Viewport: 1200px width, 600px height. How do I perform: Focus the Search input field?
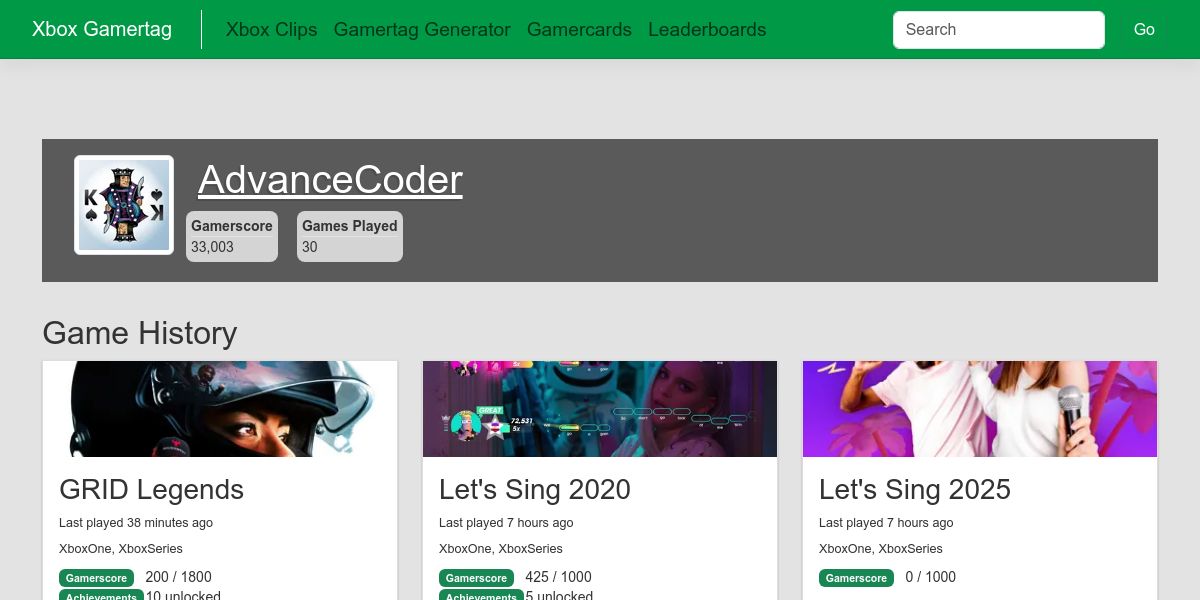999,30
